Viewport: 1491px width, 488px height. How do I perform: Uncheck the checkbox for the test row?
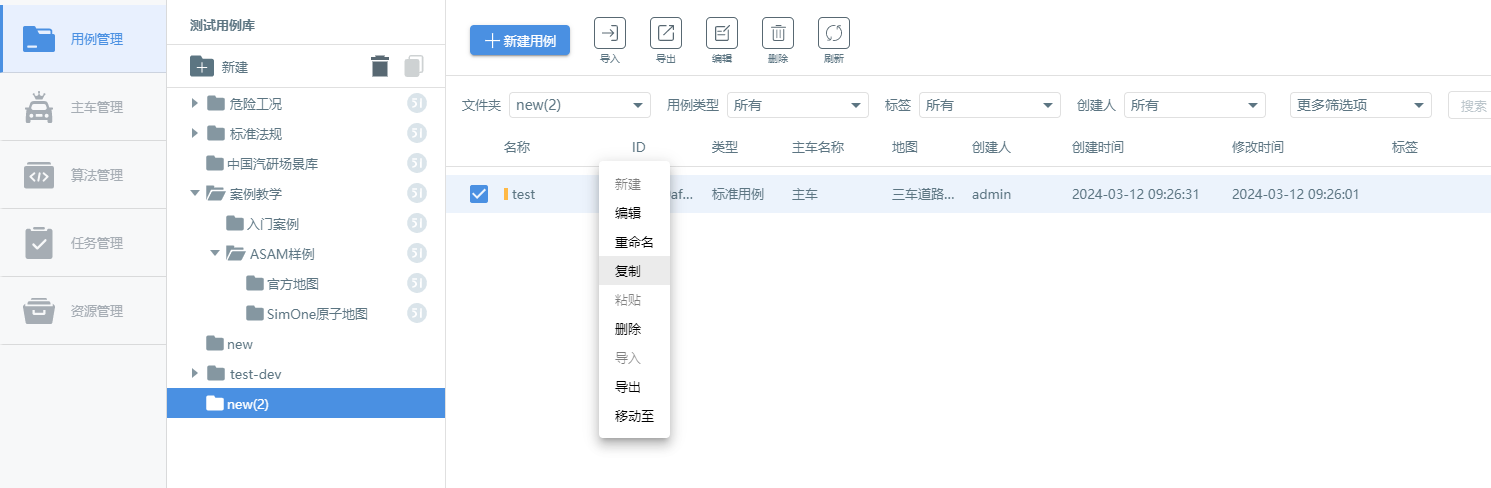[x=479, y=194]
